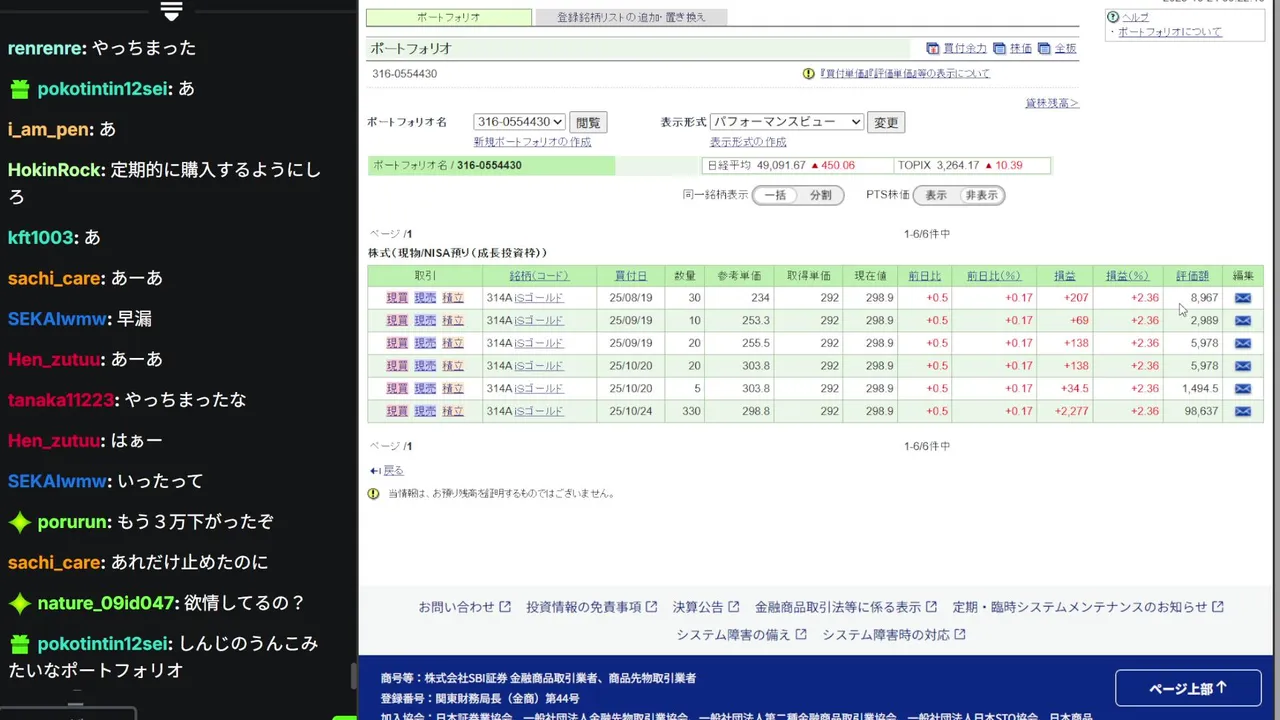Image resolution: width=1280 pixels, height=720 pixels.
Task: Click the chat panel scrollbar
Action: pos(352,676)
